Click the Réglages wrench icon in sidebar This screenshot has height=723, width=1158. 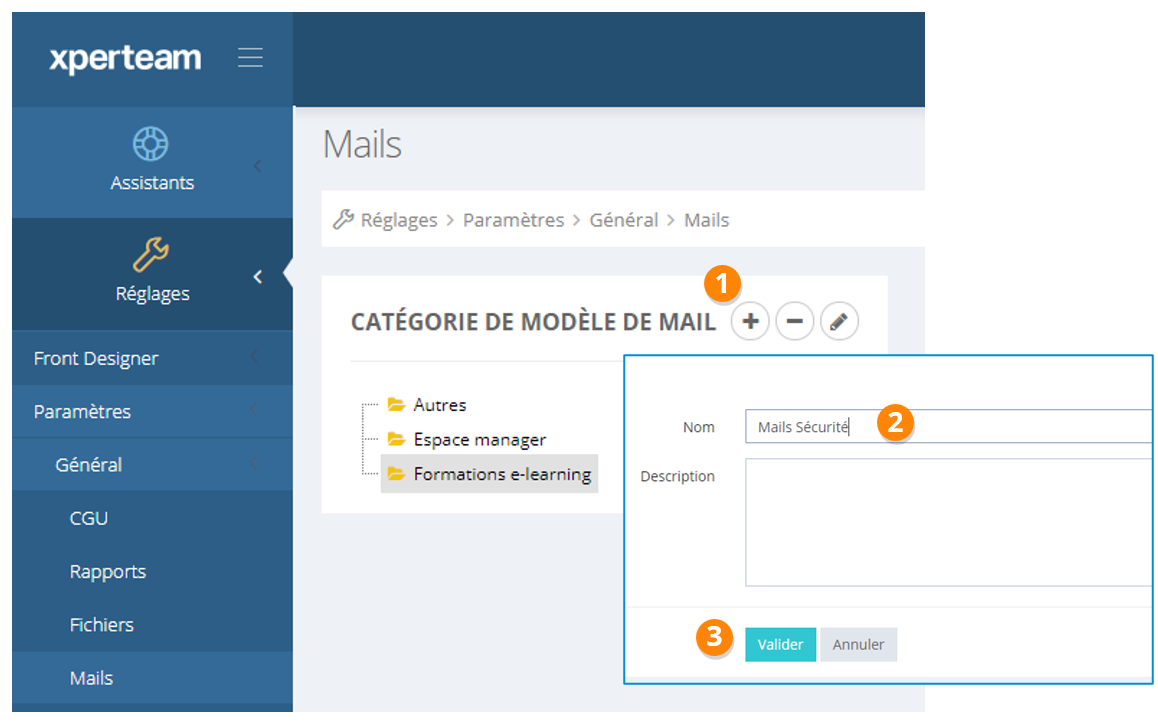(x=151, y=255)
